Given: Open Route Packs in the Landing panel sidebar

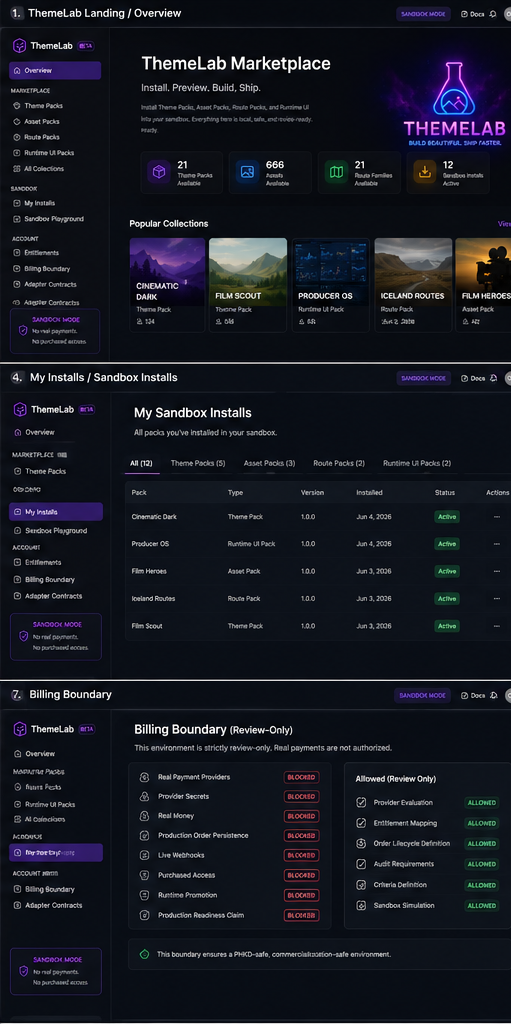Looking at the screenshot, I should [x=42, y=137].
